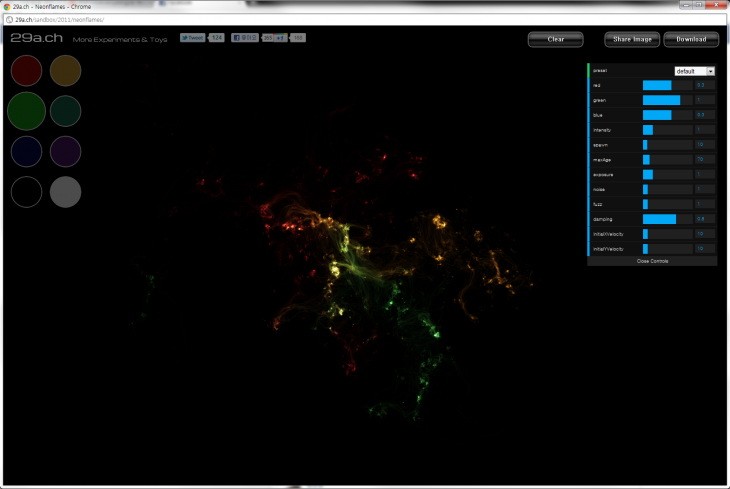Clear the canvas with the Clear button
Screen dimensions: 730x489
556,40
